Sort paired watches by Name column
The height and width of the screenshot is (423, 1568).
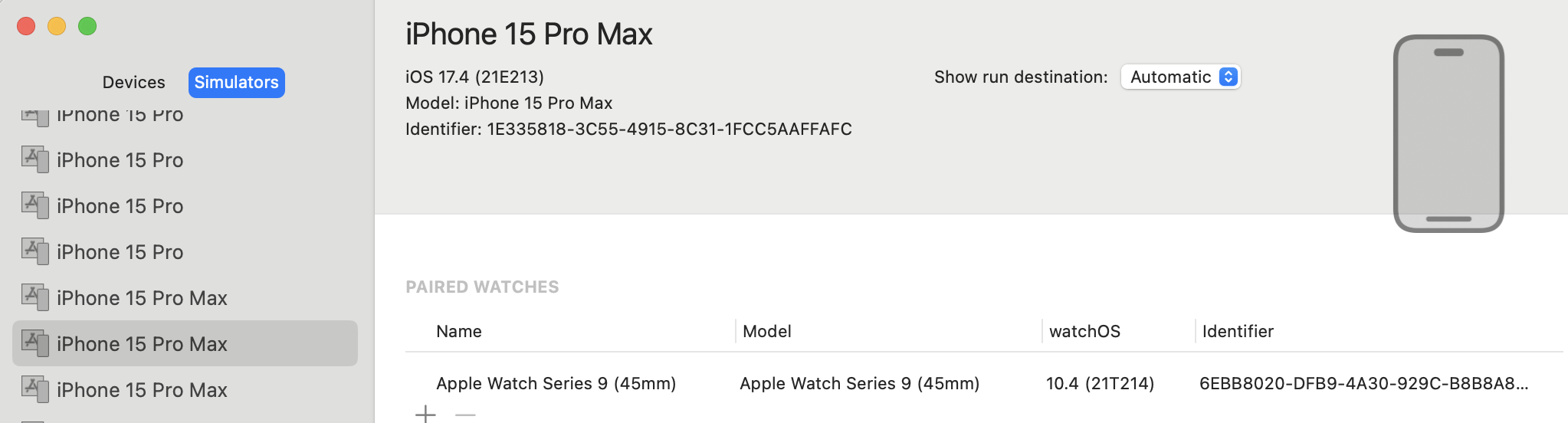459,331
